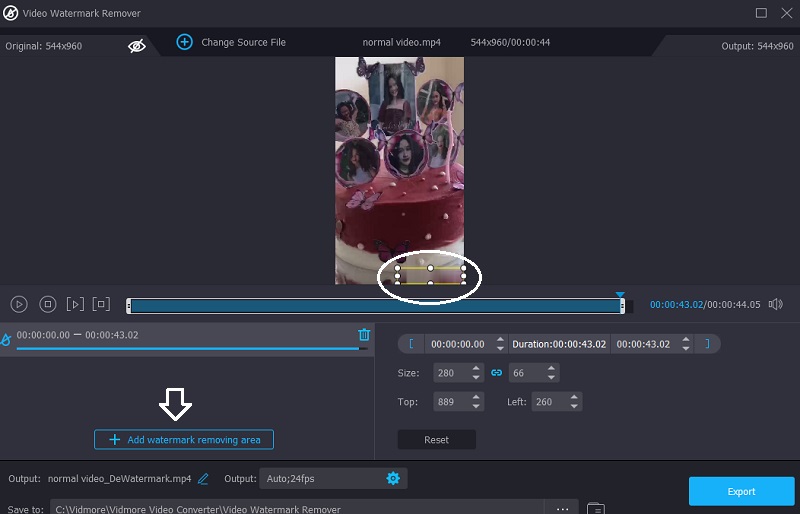Viewport: 800px width, 514px height.
Task: Set start point with left bracket
Action: pos(411,344)
